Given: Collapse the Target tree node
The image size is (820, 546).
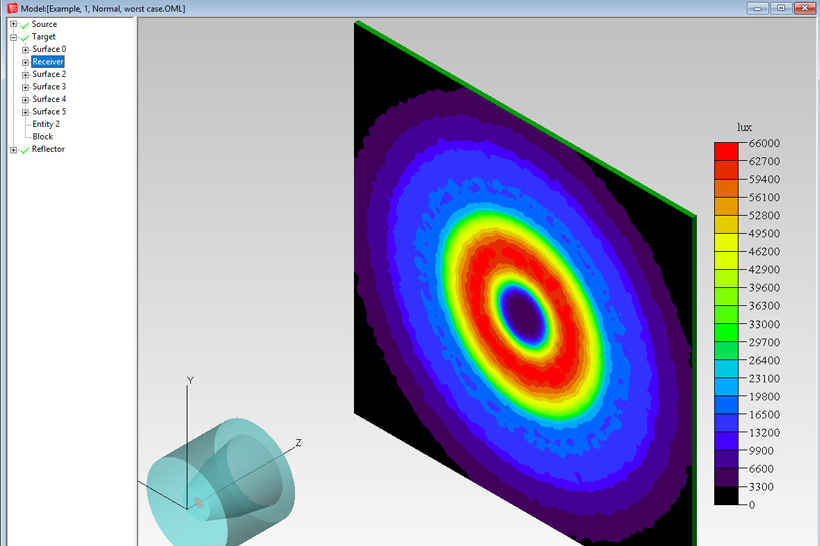Looking at the screenshot, I should point(13,37).
